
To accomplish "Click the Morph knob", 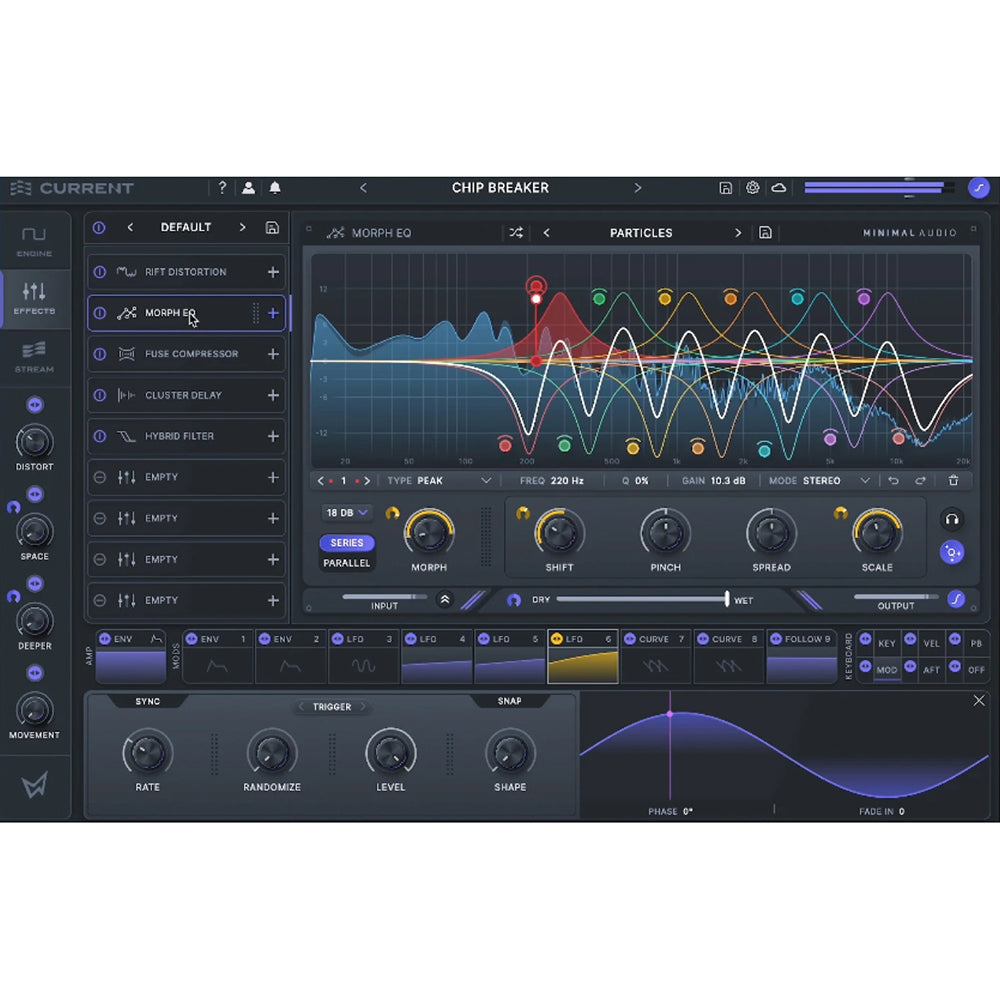I will pos(429,533).
